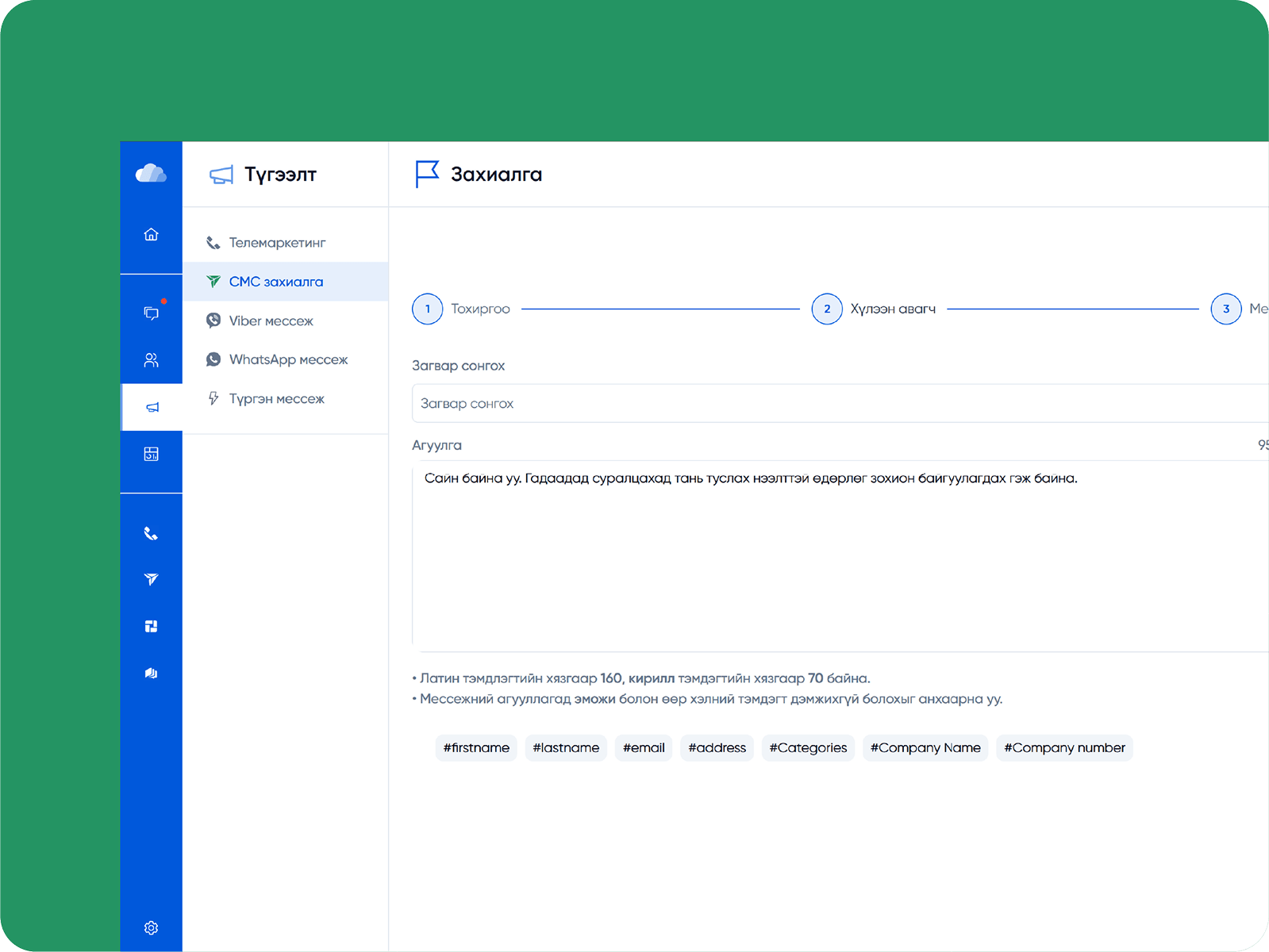Open settings gear at sidebar bottom
1269x952 pixels.
(151, 927)
